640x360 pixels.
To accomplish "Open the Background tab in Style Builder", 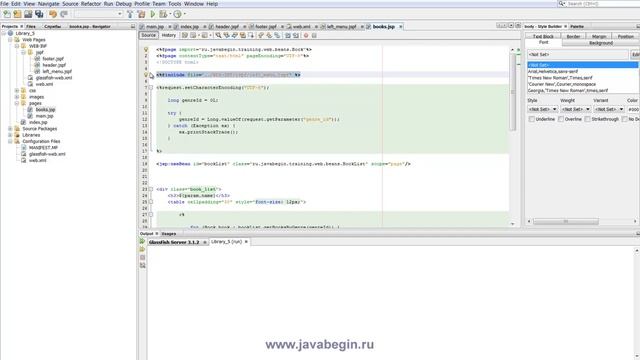I will [x=600, y=42].
